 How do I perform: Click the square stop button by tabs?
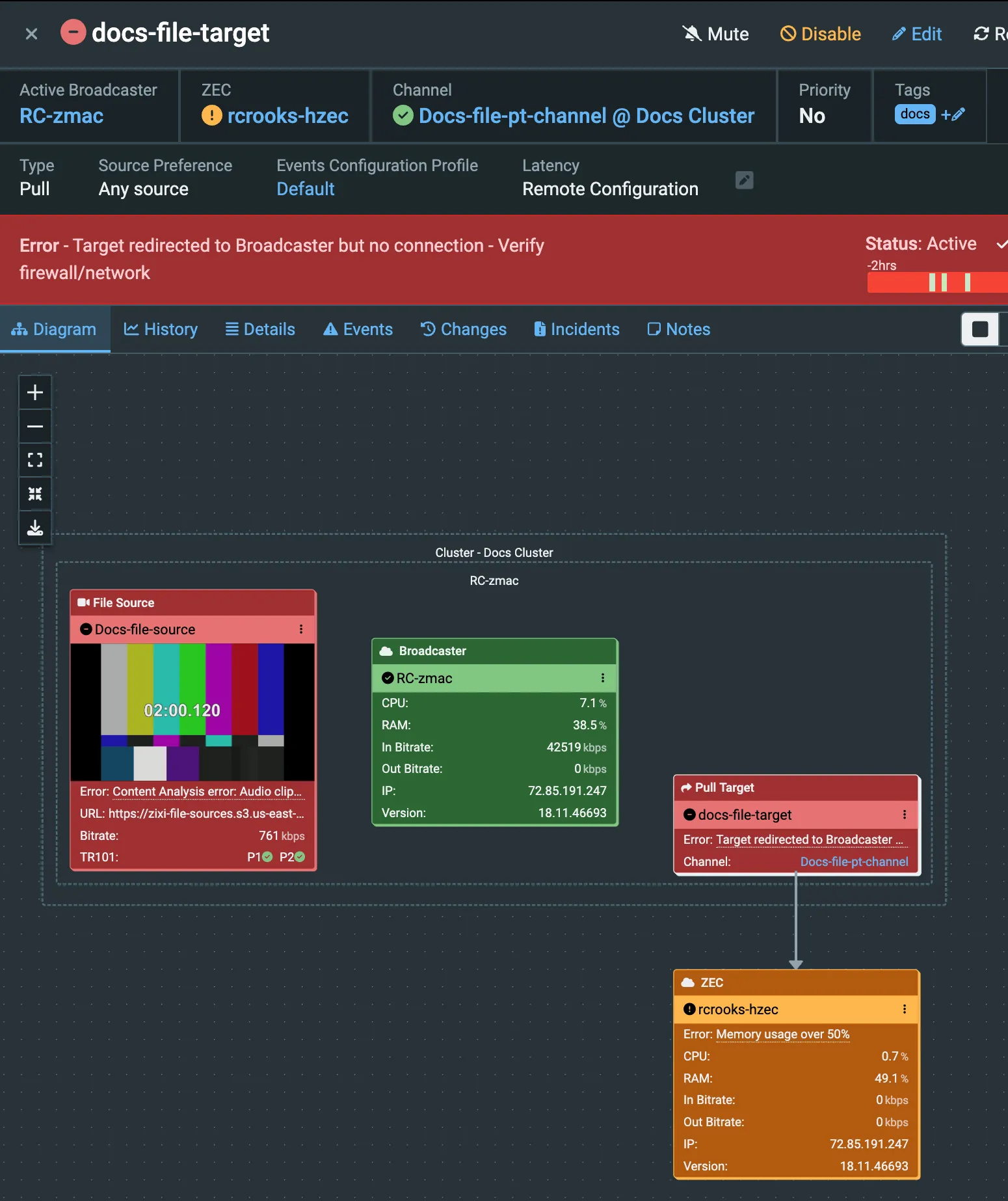click(980, 329)
